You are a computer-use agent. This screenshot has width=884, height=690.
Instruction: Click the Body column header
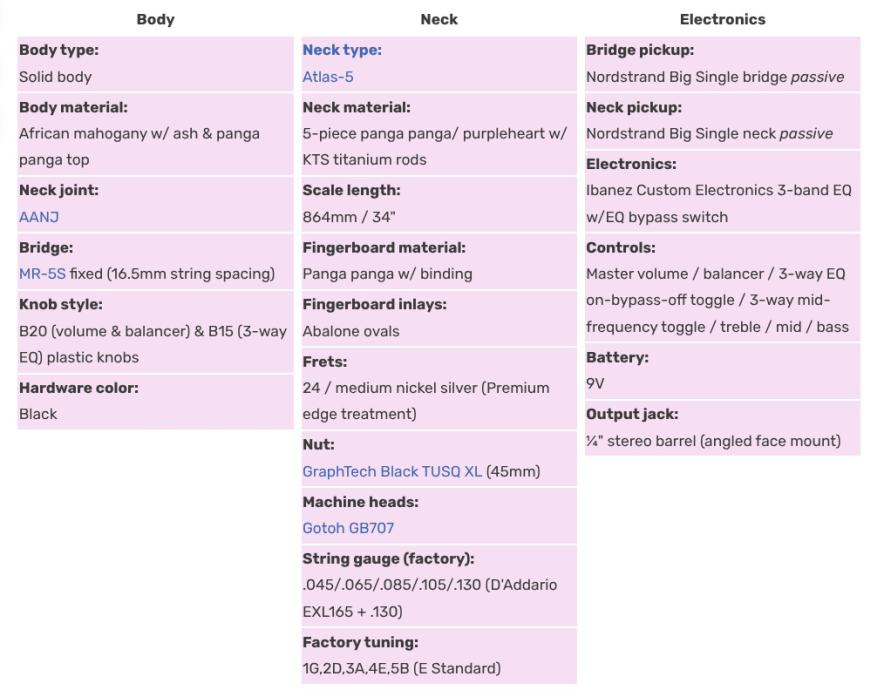click(155, 19)
